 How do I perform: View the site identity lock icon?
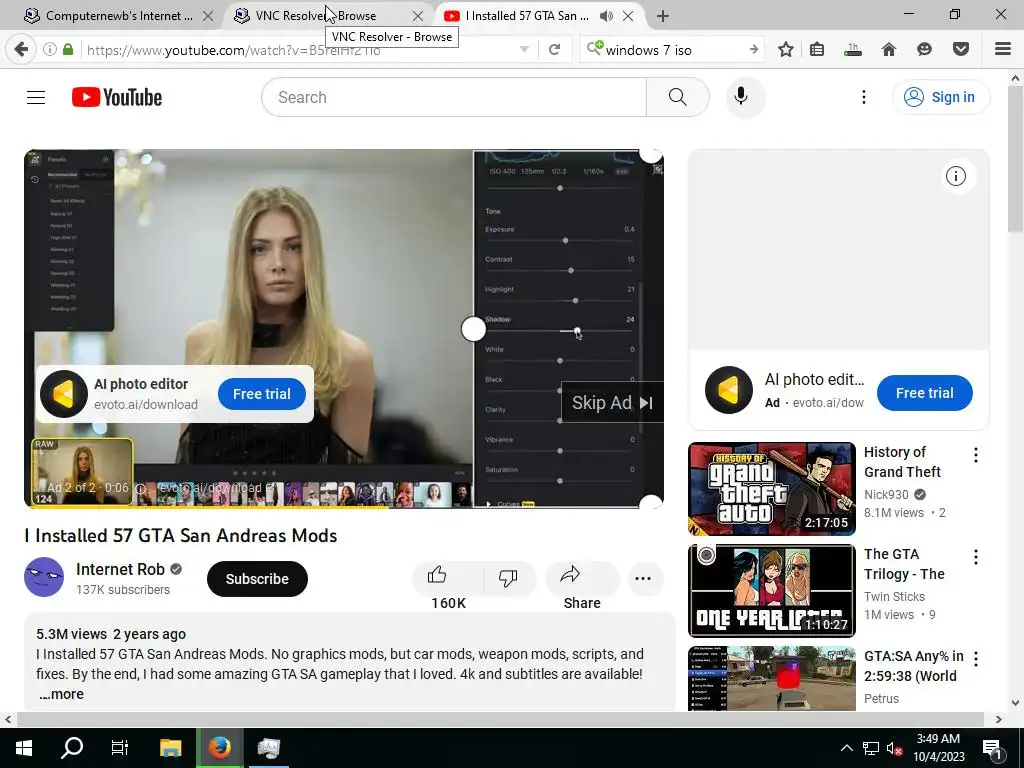click(x=68, y=49)
